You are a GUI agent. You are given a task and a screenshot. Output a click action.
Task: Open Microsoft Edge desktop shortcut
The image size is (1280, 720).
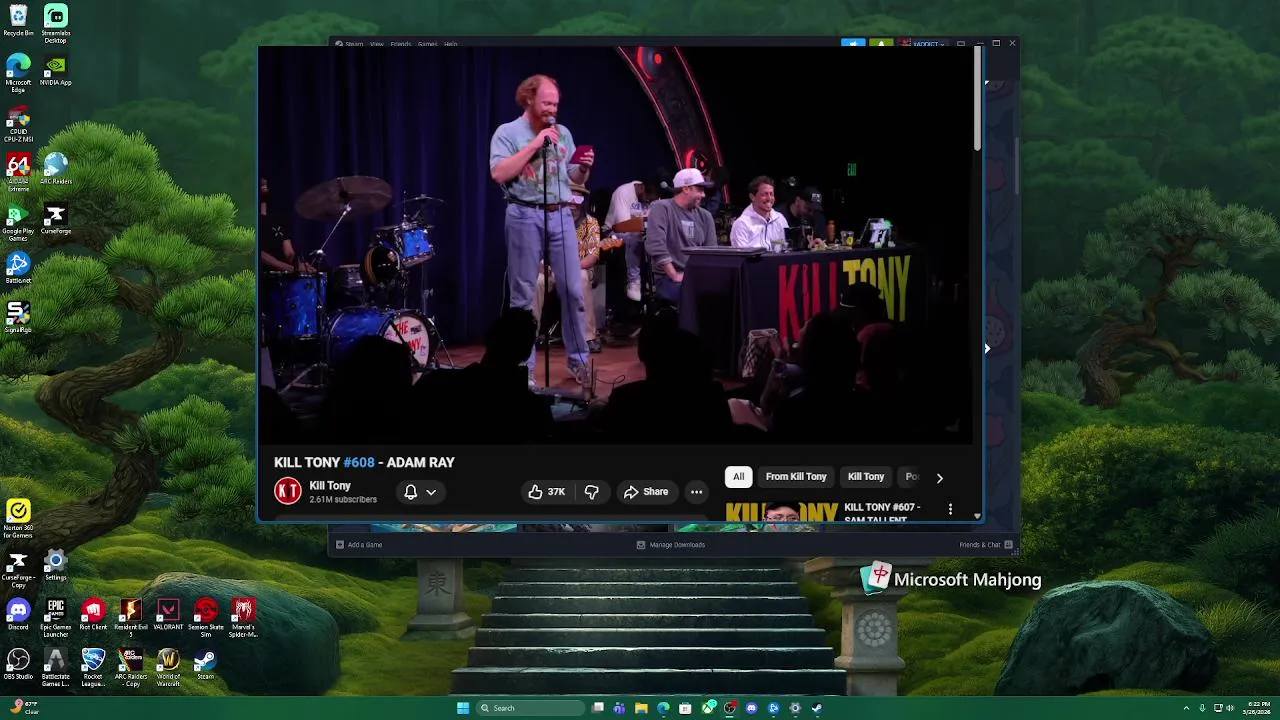[18, 73]
